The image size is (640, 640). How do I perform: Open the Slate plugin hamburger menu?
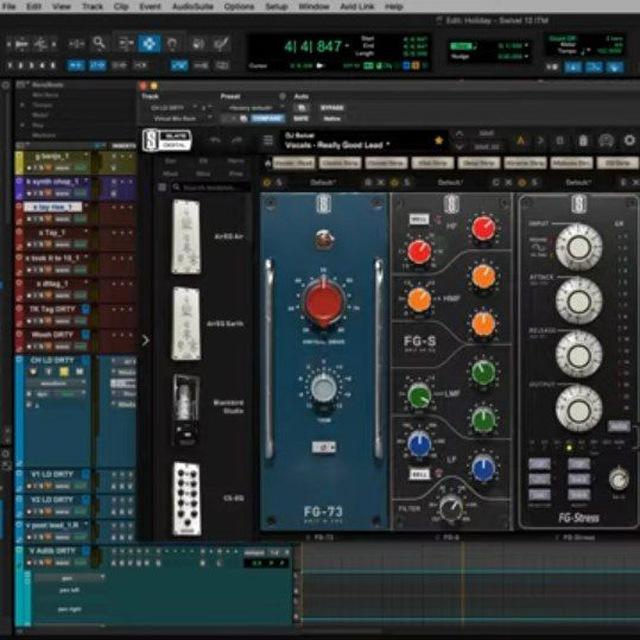click(x=268, y=140)
